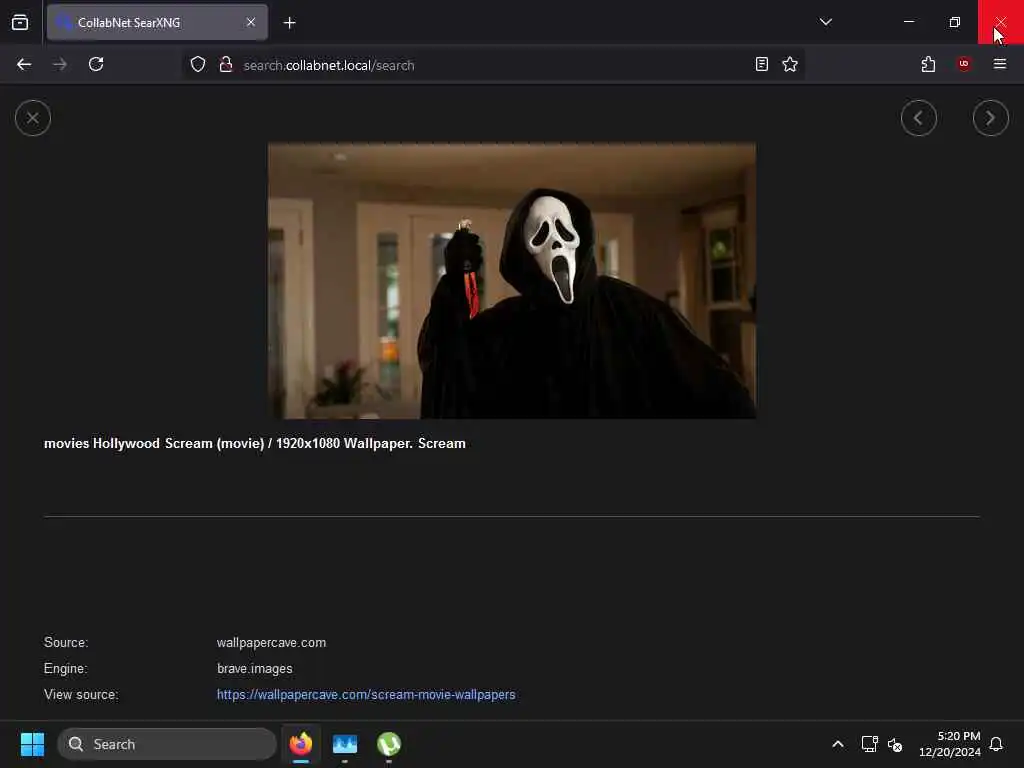Image resolution: width=1024 pixels, height=768 pixels.
Task: Select the CollabNet SearXNG tab
Action: [157, 22]
